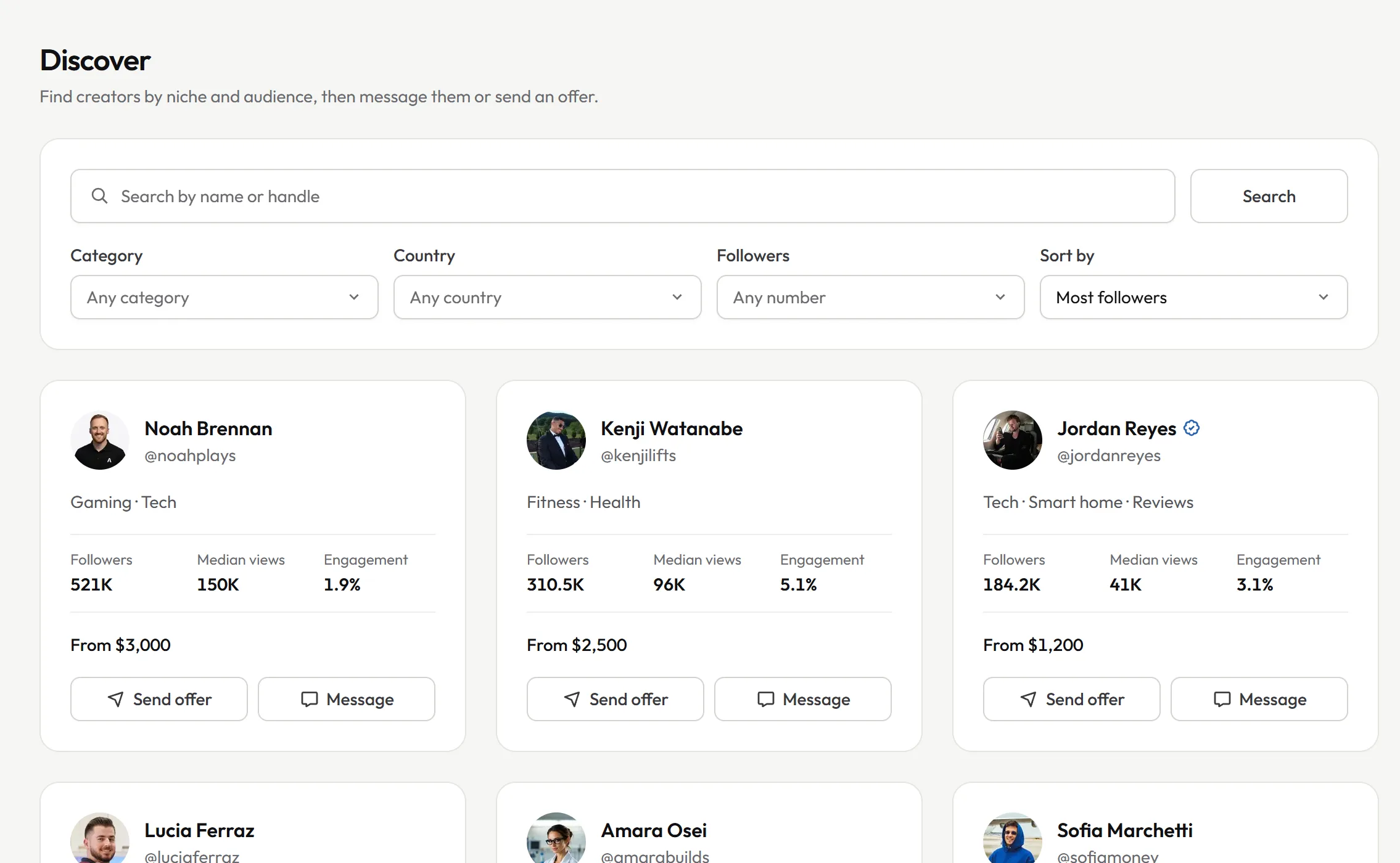The width and height of the screenshot is (1400, 863).
Task: Message Kenji Watanabe
Action: pos(803,699)
